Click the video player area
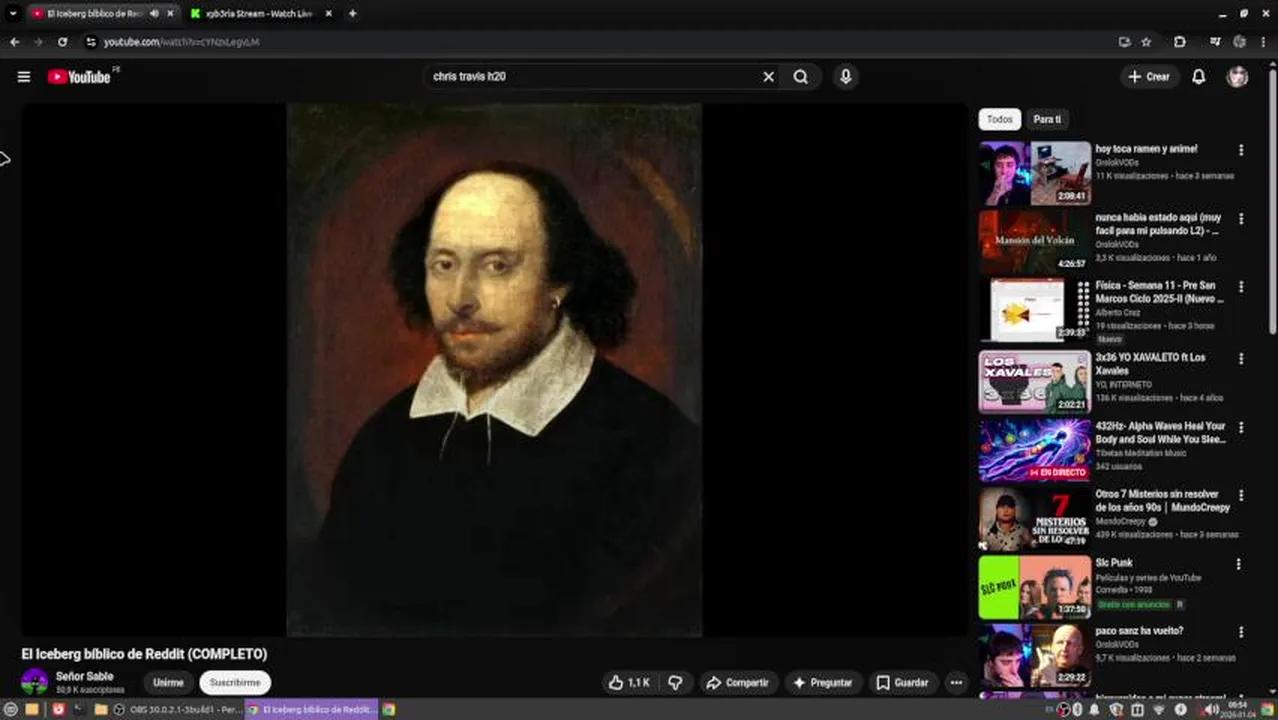Screen dimensions: 1278x720 [494, 370]
